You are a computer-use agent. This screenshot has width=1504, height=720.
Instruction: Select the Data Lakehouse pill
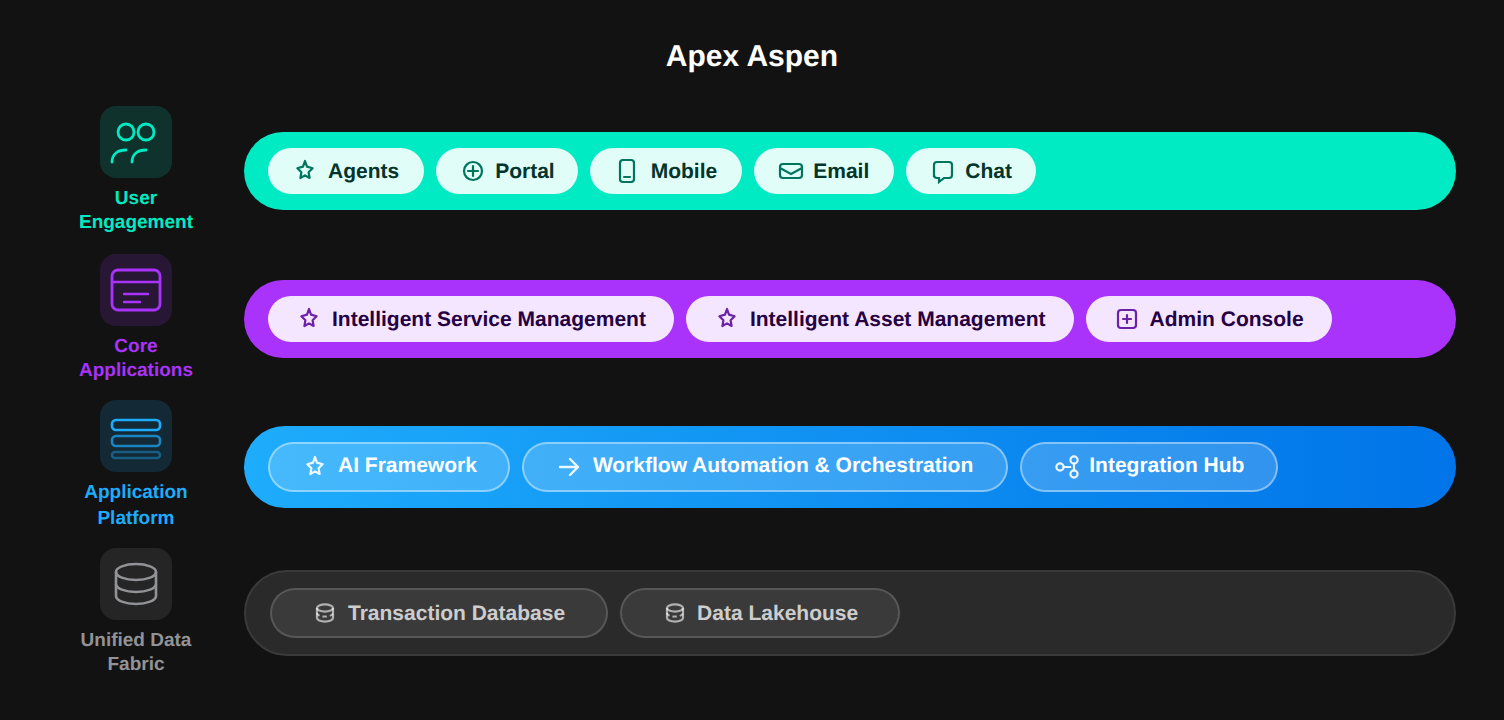point(759,612)
